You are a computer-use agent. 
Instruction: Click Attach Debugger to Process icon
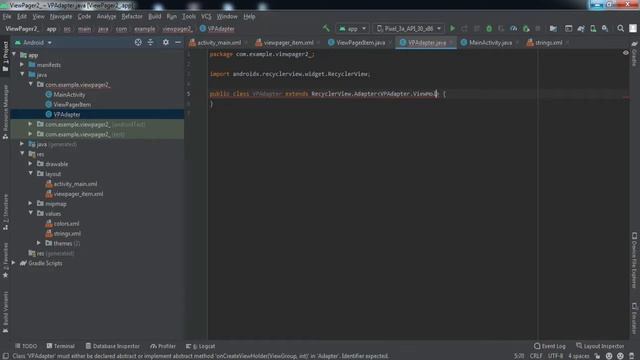(x=526, y=29)
